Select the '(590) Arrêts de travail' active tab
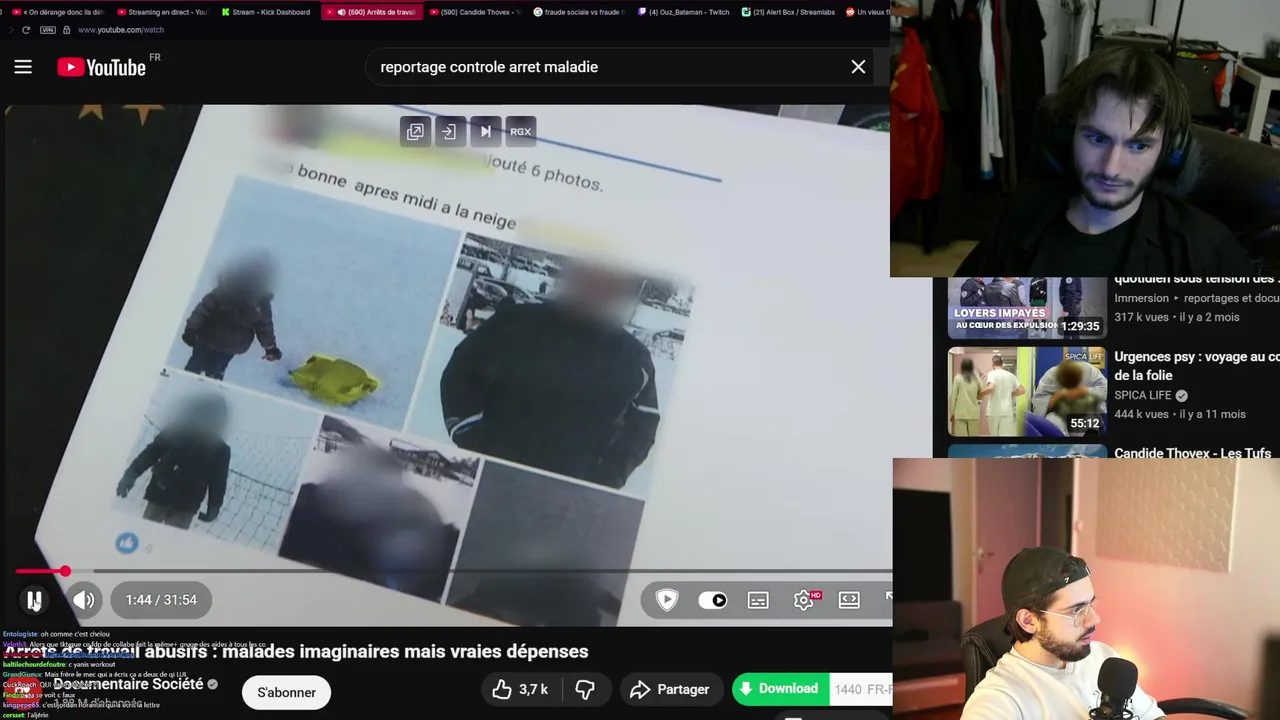The width and height of the screenshot is (1280, 720). click(372, 12)
